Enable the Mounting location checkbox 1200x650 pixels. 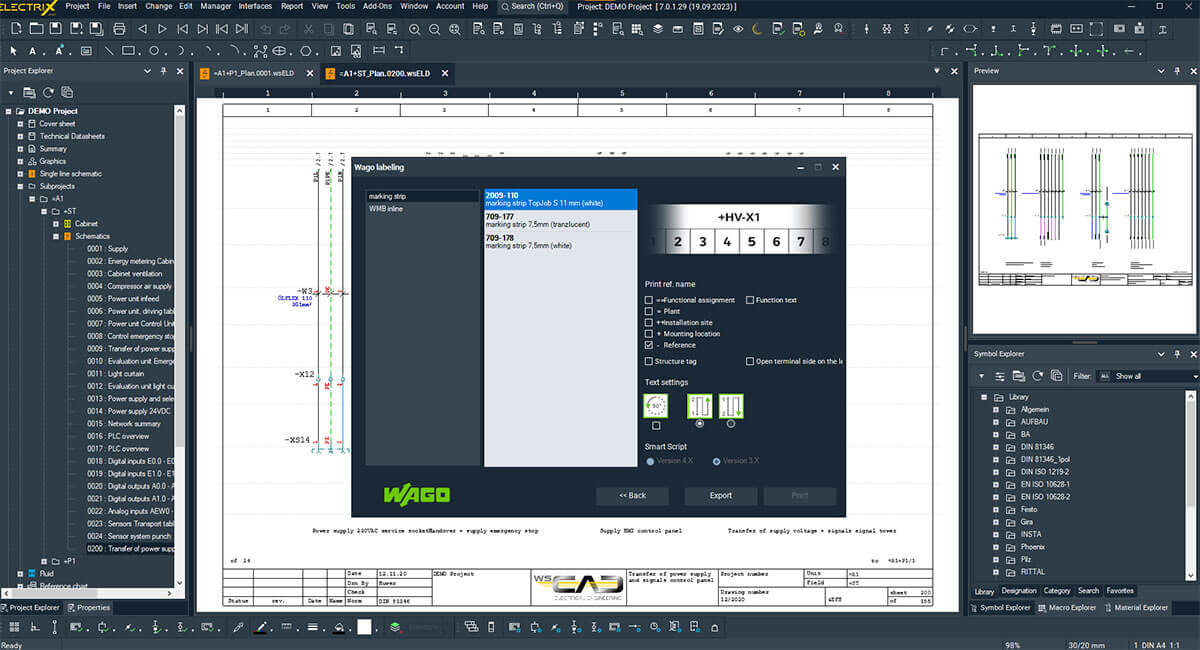[649, 334]
